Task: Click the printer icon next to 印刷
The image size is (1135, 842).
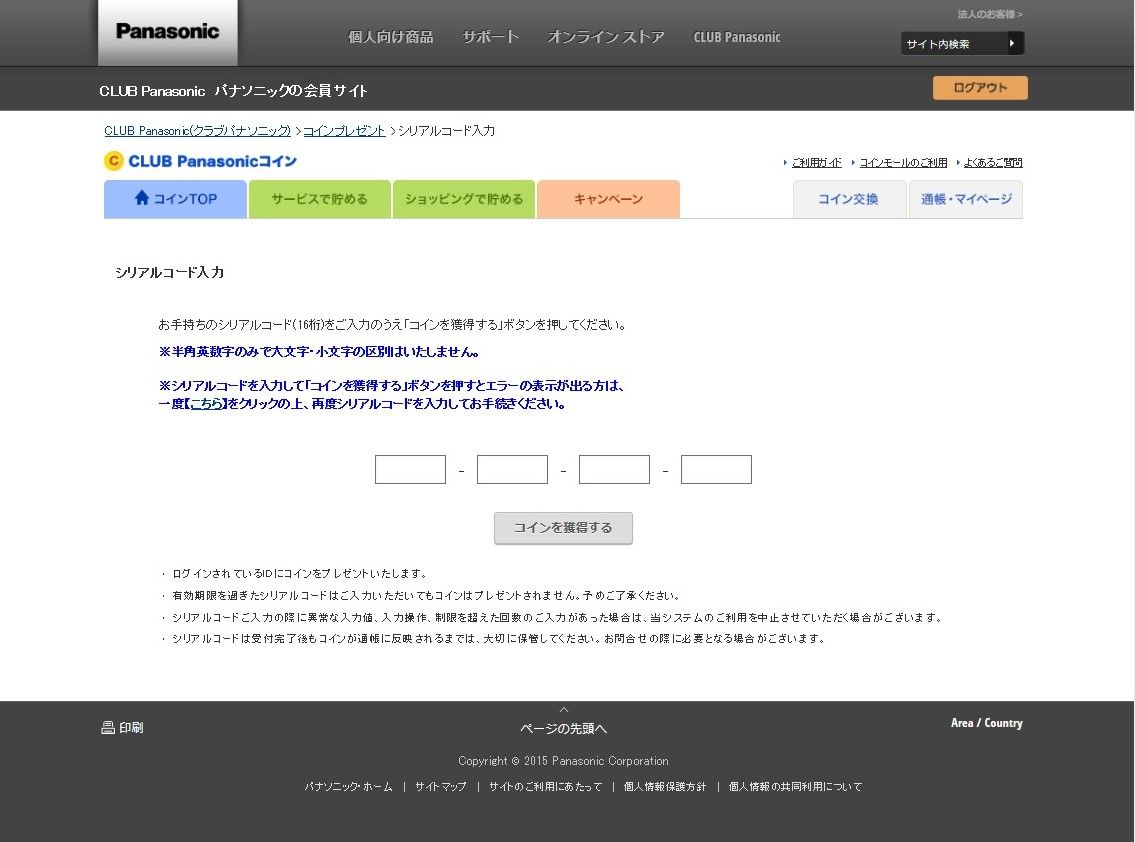Action: (x=108, y=727)
